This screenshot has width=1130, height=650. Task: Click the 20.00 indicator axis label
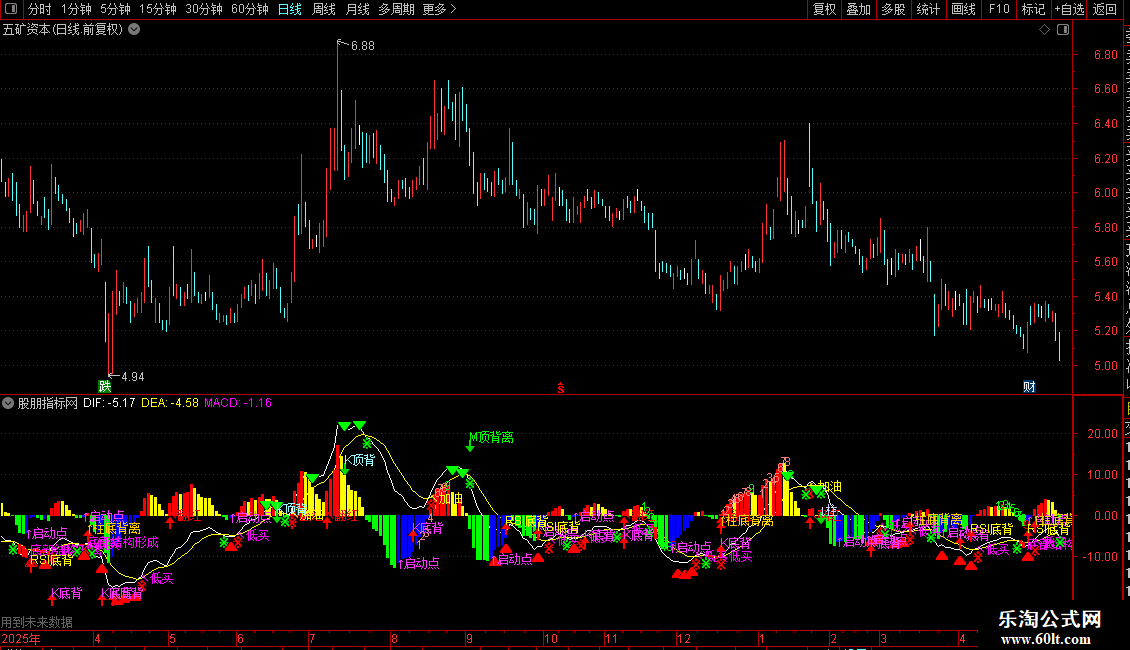click(1103, 434)
